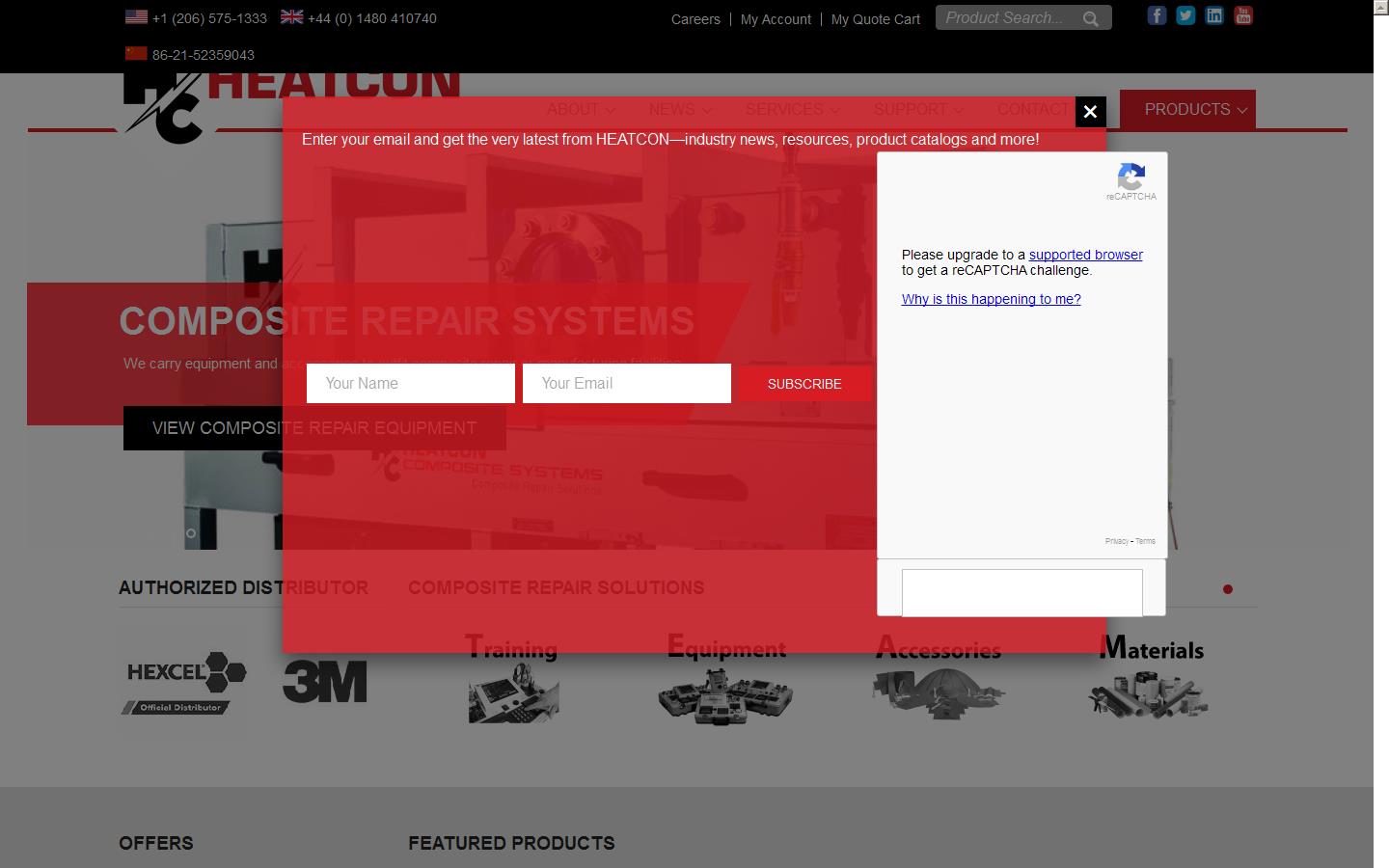Open HEATCON Facebook page icon
1389x868 pixels.
click(1157, 15)
